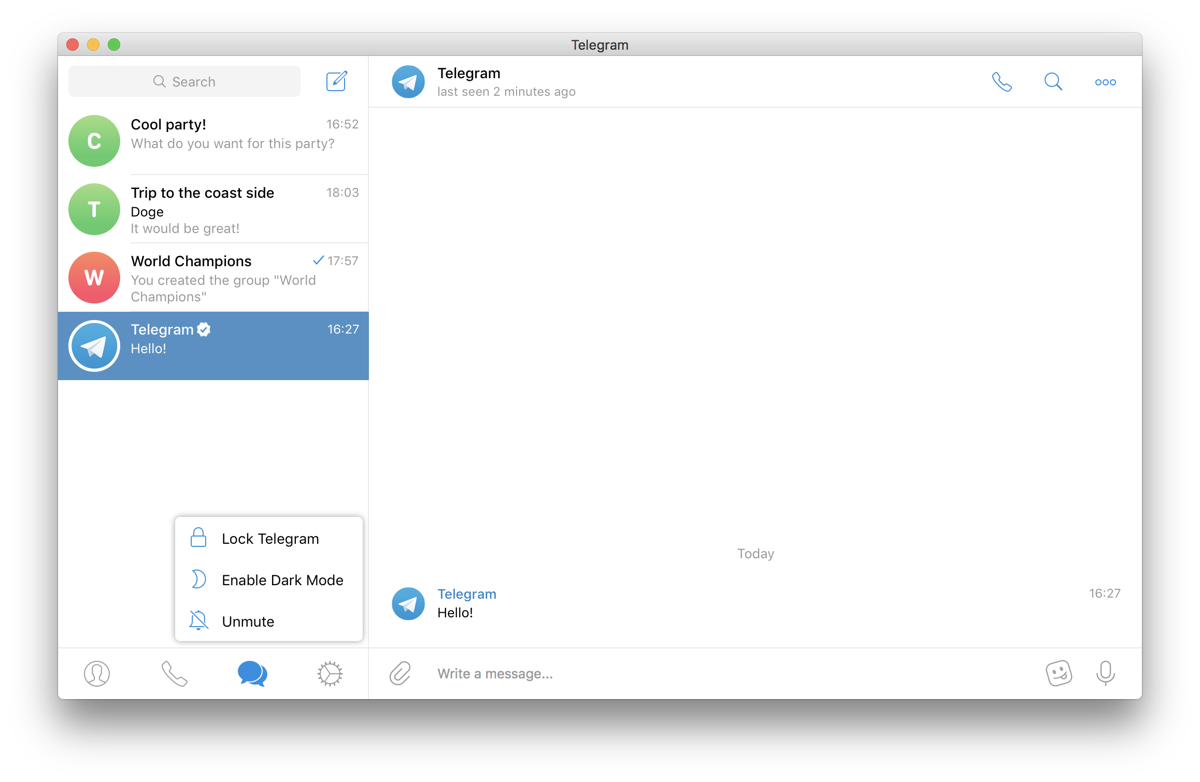Choose Unmute in the popup menu
Screen dimensions: 1200x782
tap(269, 621)
